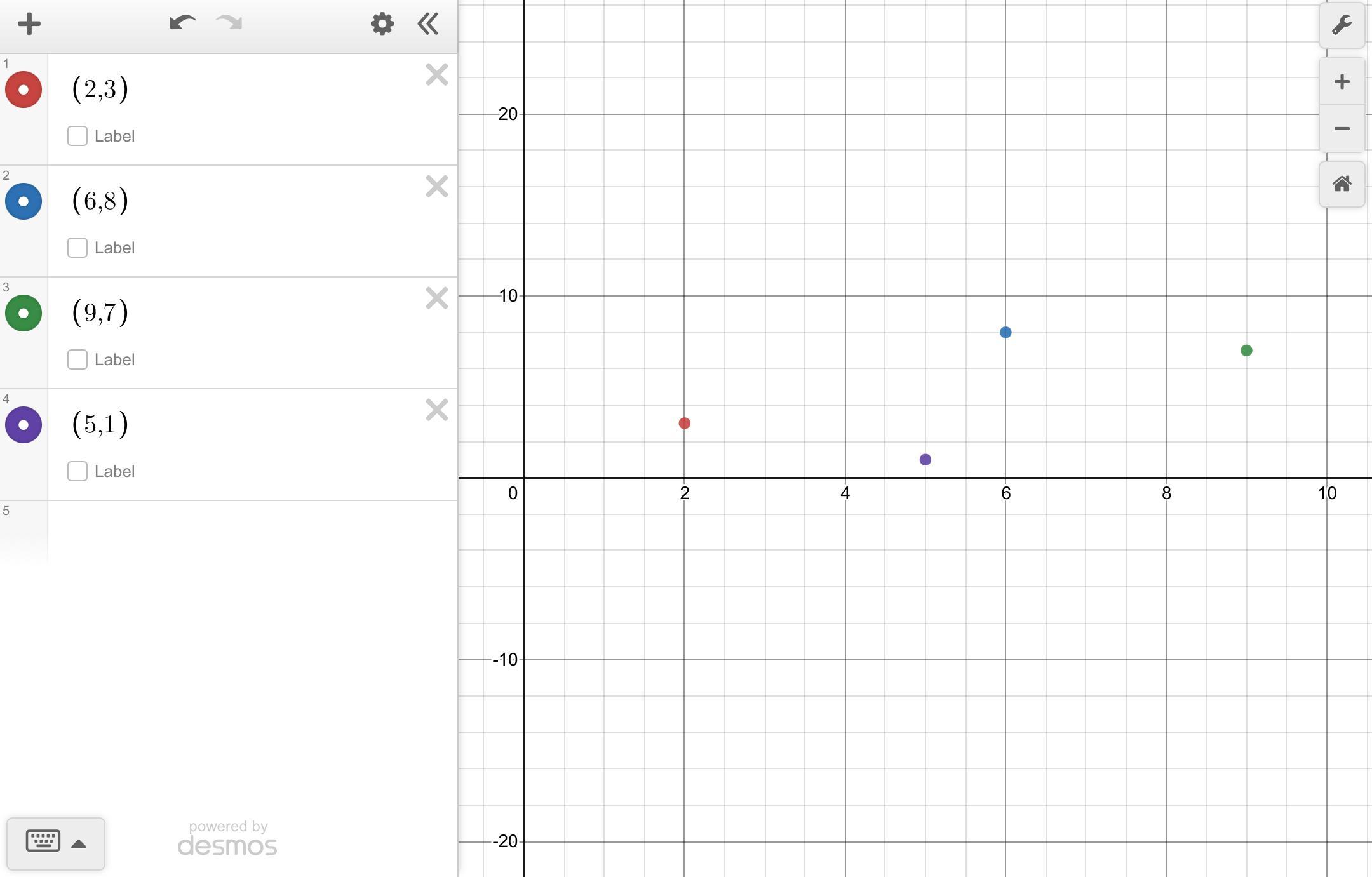Open Graph Settings wrench icon
The width and height of the screenshot is (1372, 877).
tap(1342, 25)
